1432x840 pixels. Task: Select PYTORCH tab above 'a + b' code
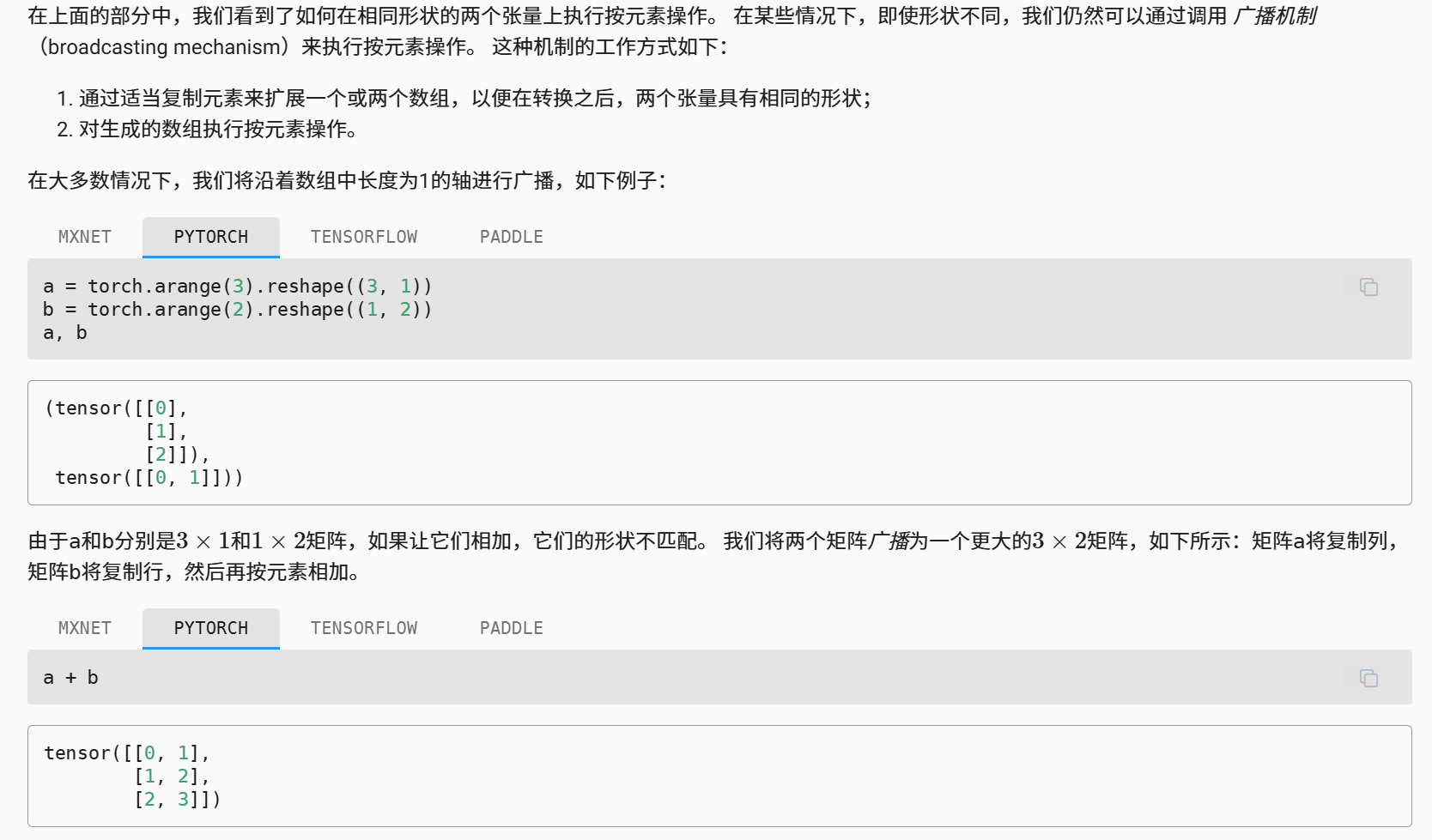210,628
